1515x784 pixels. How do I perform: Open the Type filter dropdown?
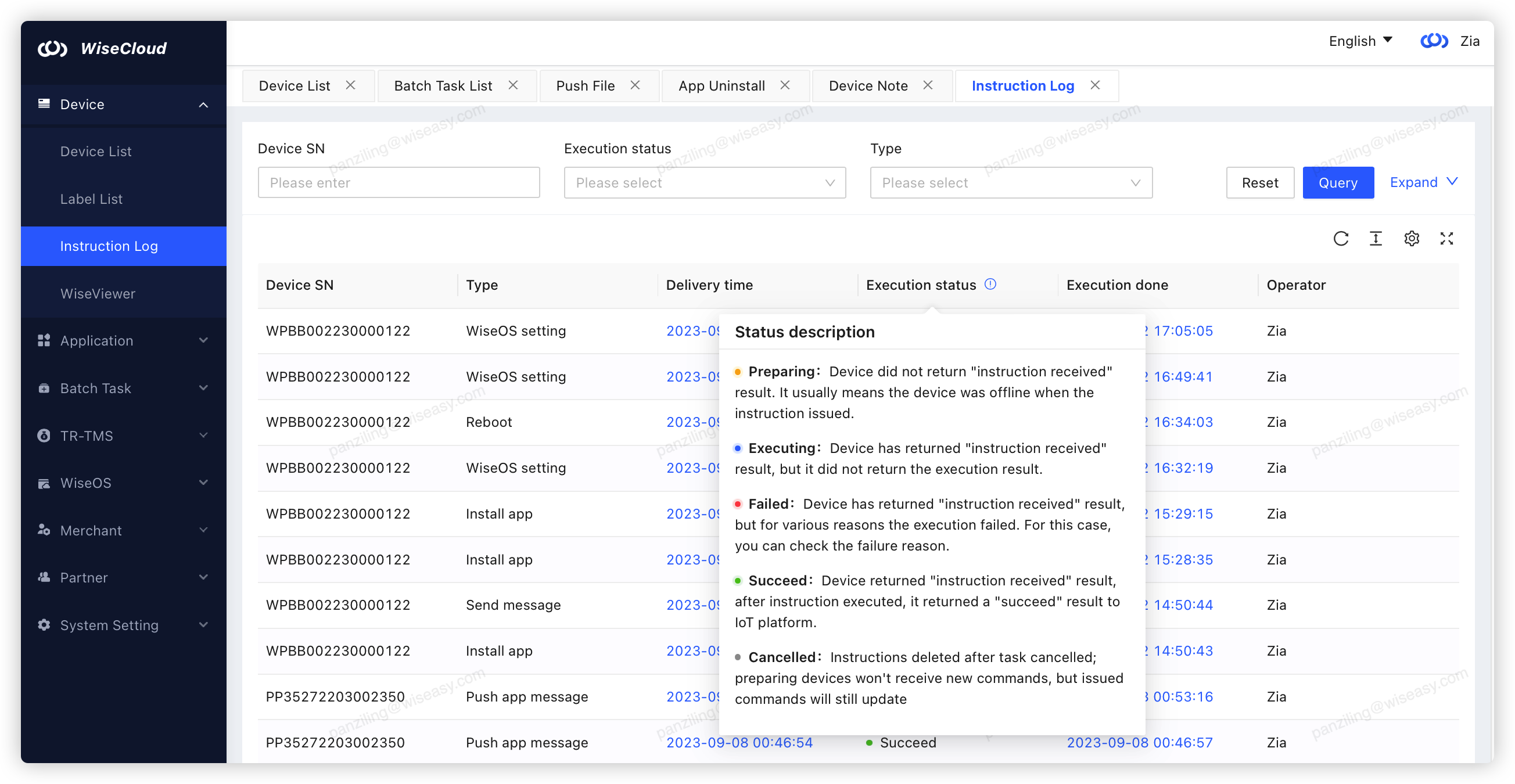(1010, 183)
